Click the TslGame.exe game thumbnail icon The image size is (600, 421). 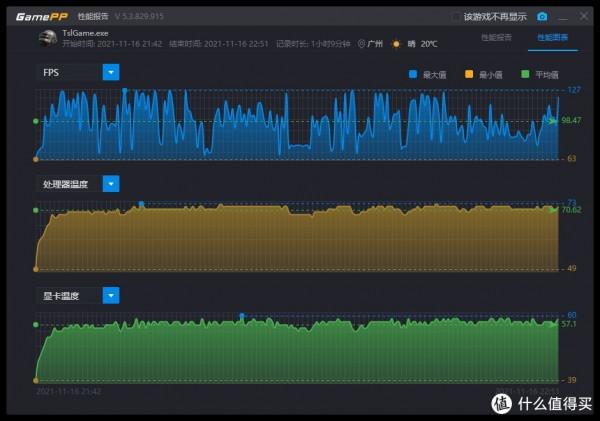pos(46,38)
